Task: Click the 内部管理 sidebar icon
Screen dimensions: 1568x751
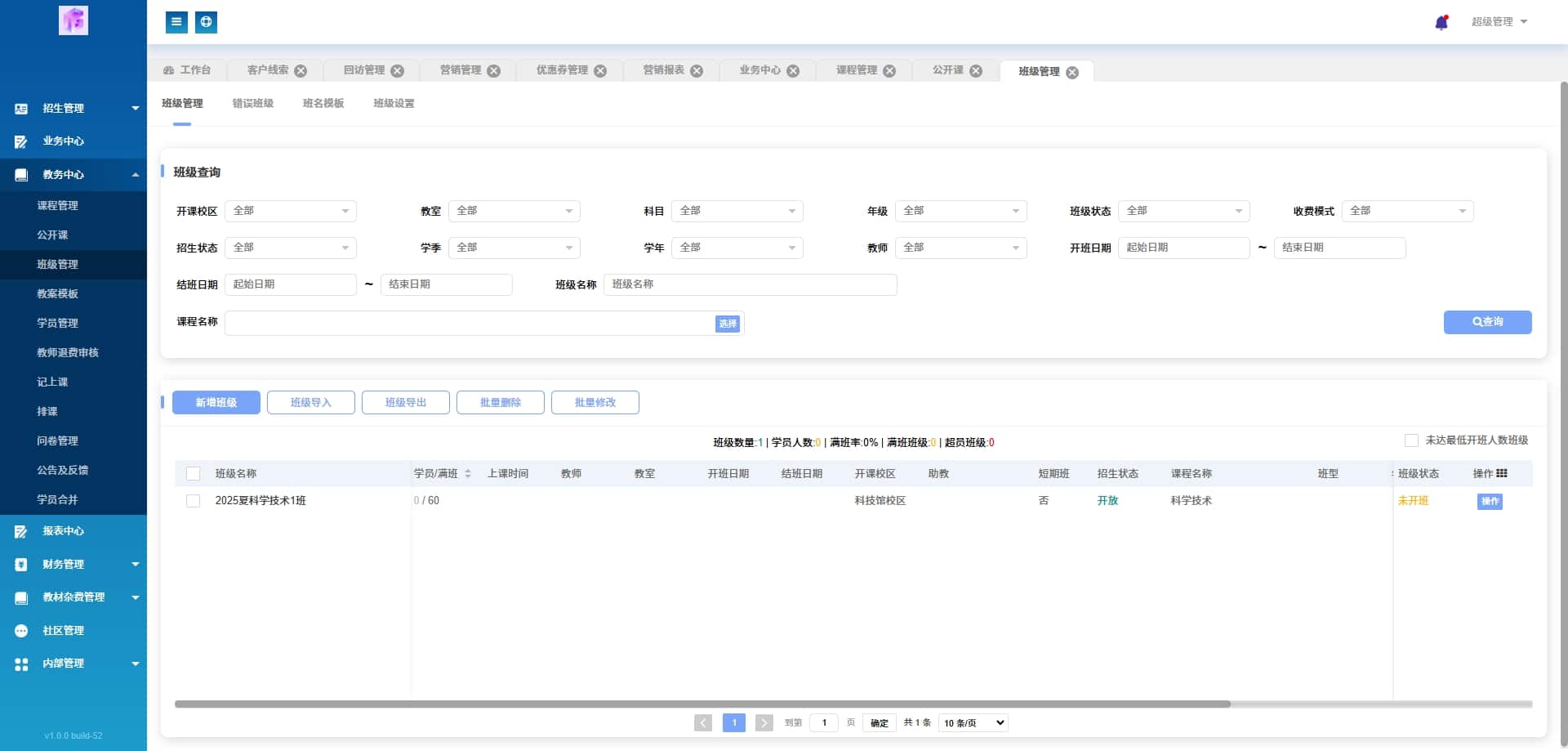Action: pos(21,664)
